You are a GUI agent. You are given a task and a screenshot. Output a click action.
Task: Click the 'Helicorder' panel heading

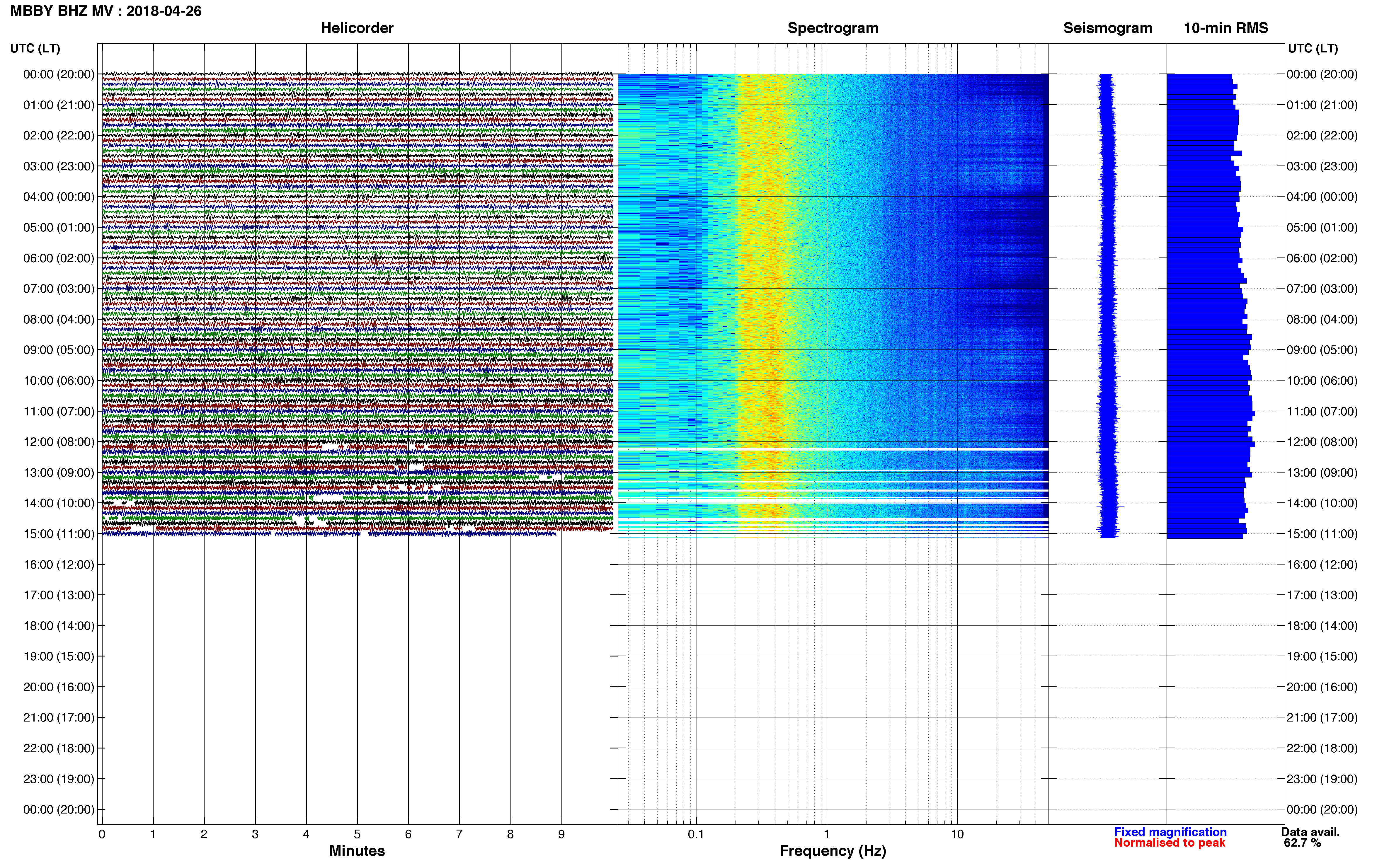pos(357,28)
